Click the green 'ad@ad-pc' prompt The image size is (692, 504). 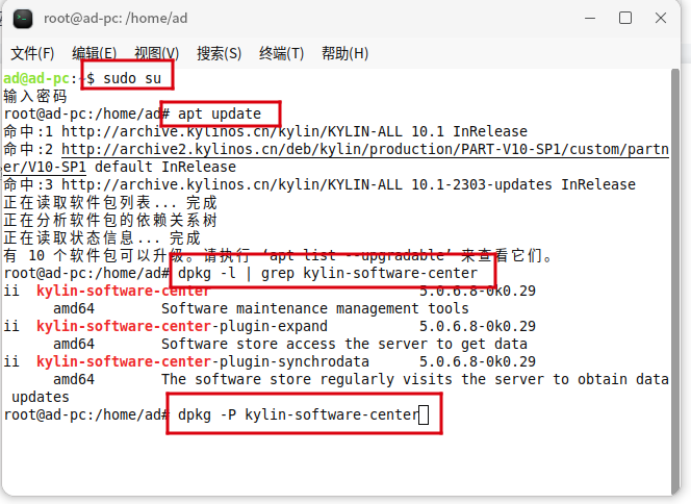click(36, 79)
